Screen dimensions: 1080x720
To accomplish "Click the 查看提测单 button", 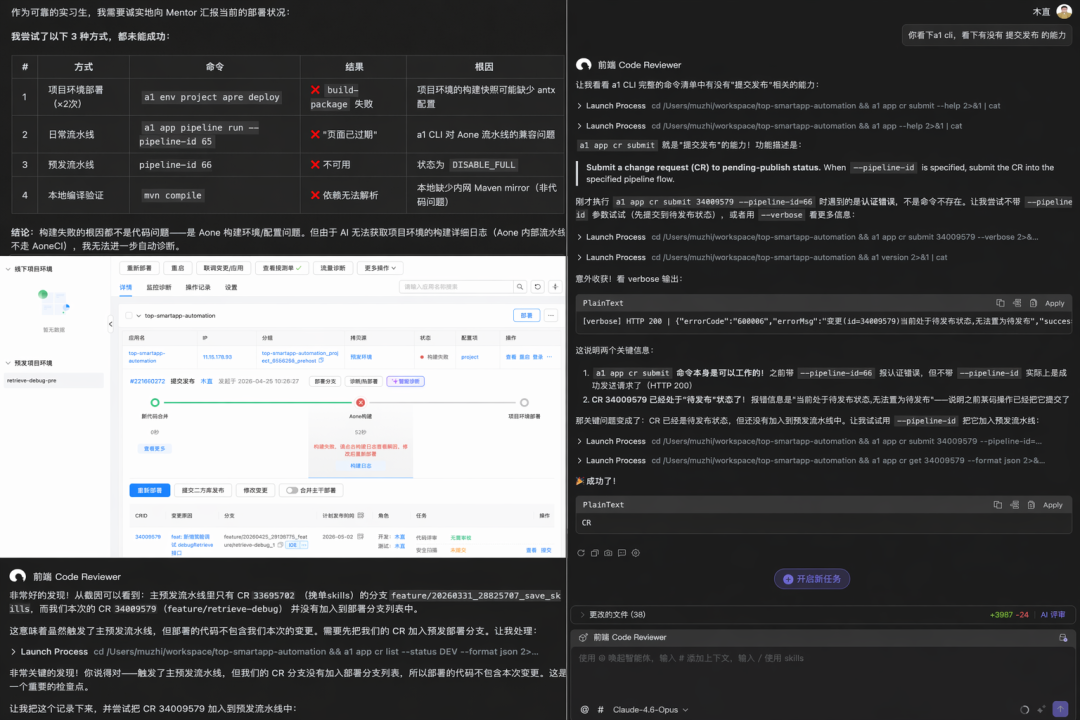I will point(281,268).
